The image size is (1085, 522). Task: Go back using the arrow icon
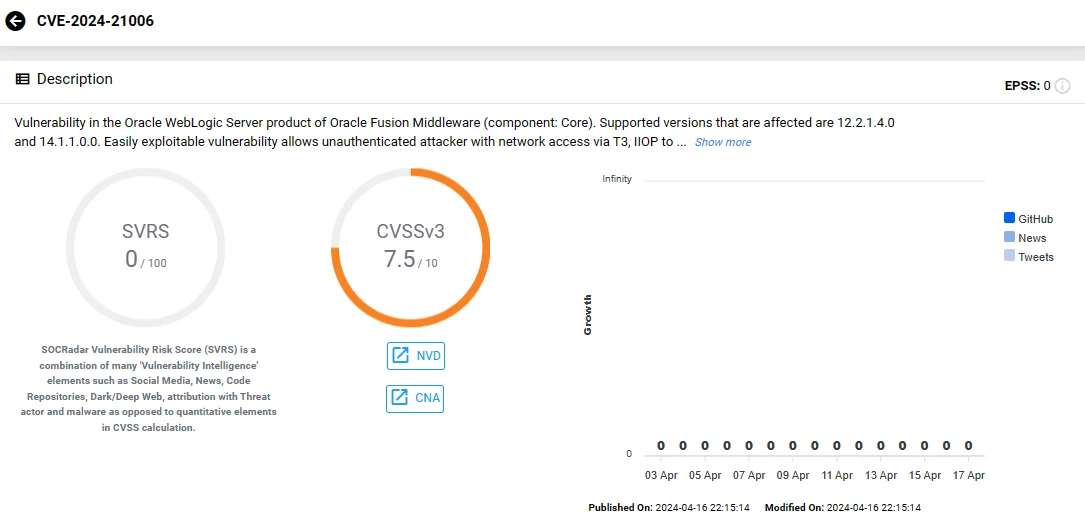15,21
